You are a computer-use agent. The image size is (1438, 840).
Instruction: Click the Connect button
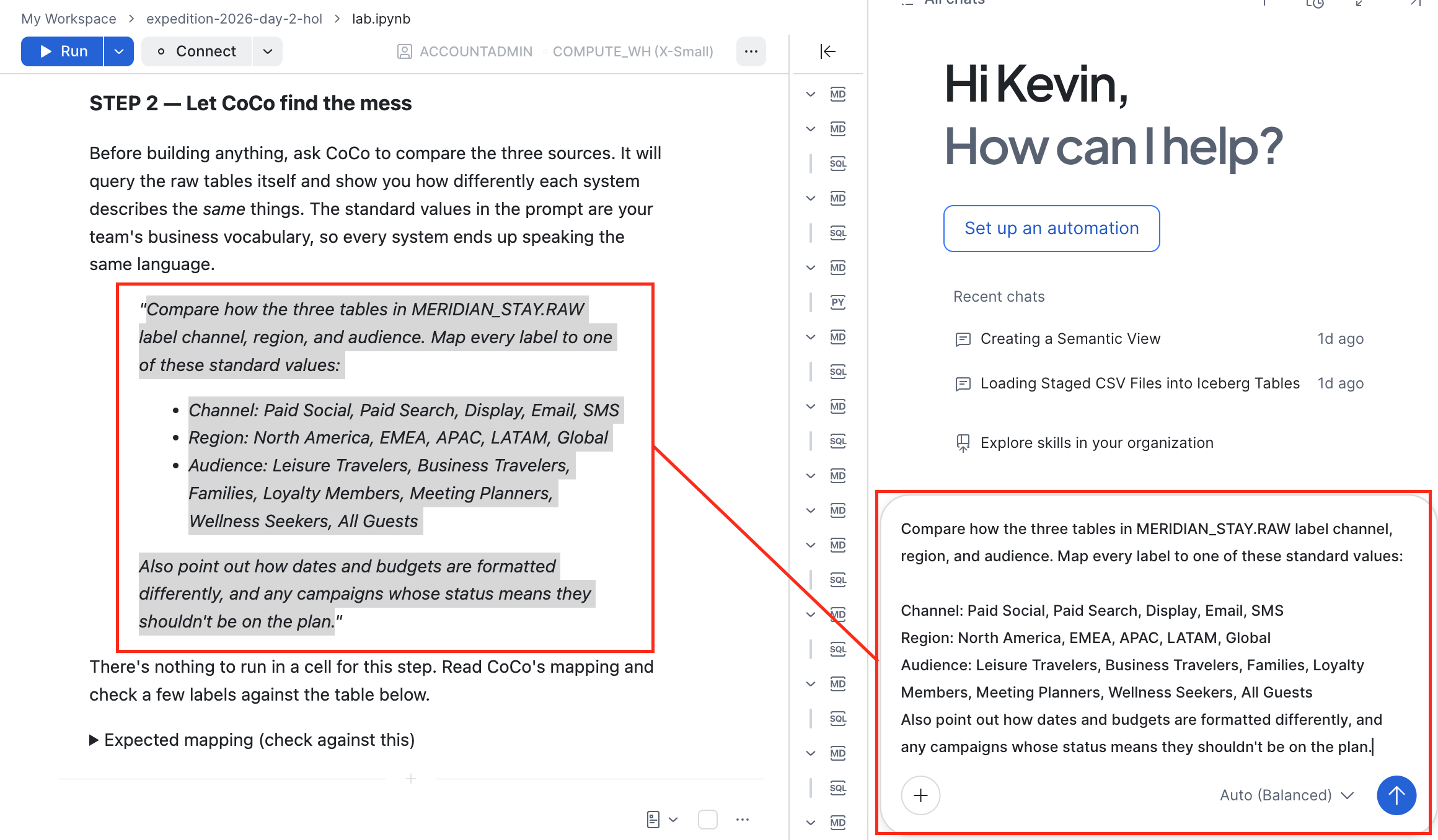(x=196, y=51)
